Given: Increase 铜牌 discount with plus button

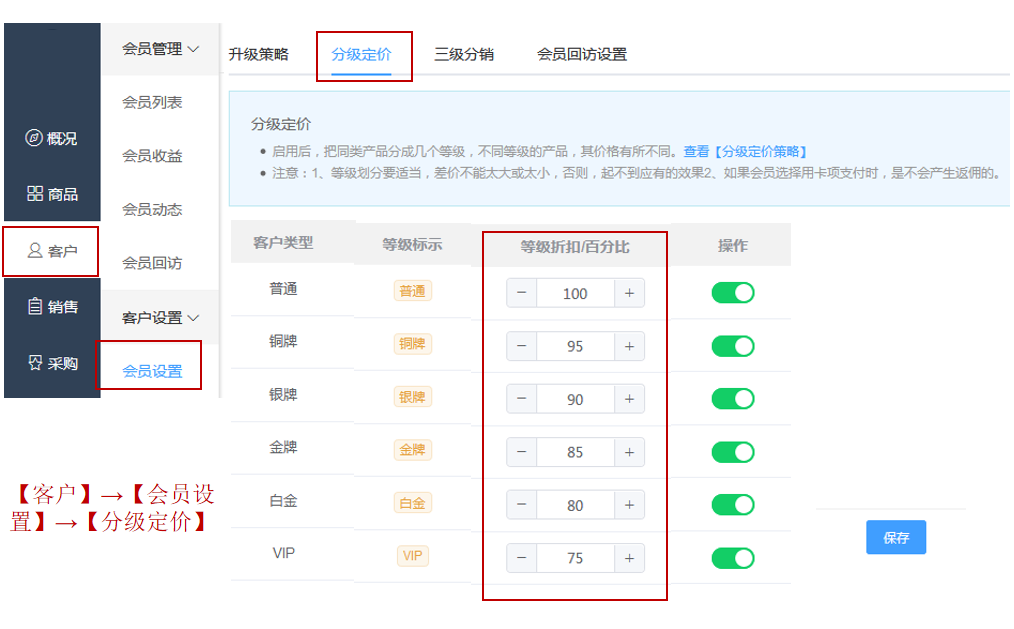Looking at the screenshot, I should click(629, 346).
